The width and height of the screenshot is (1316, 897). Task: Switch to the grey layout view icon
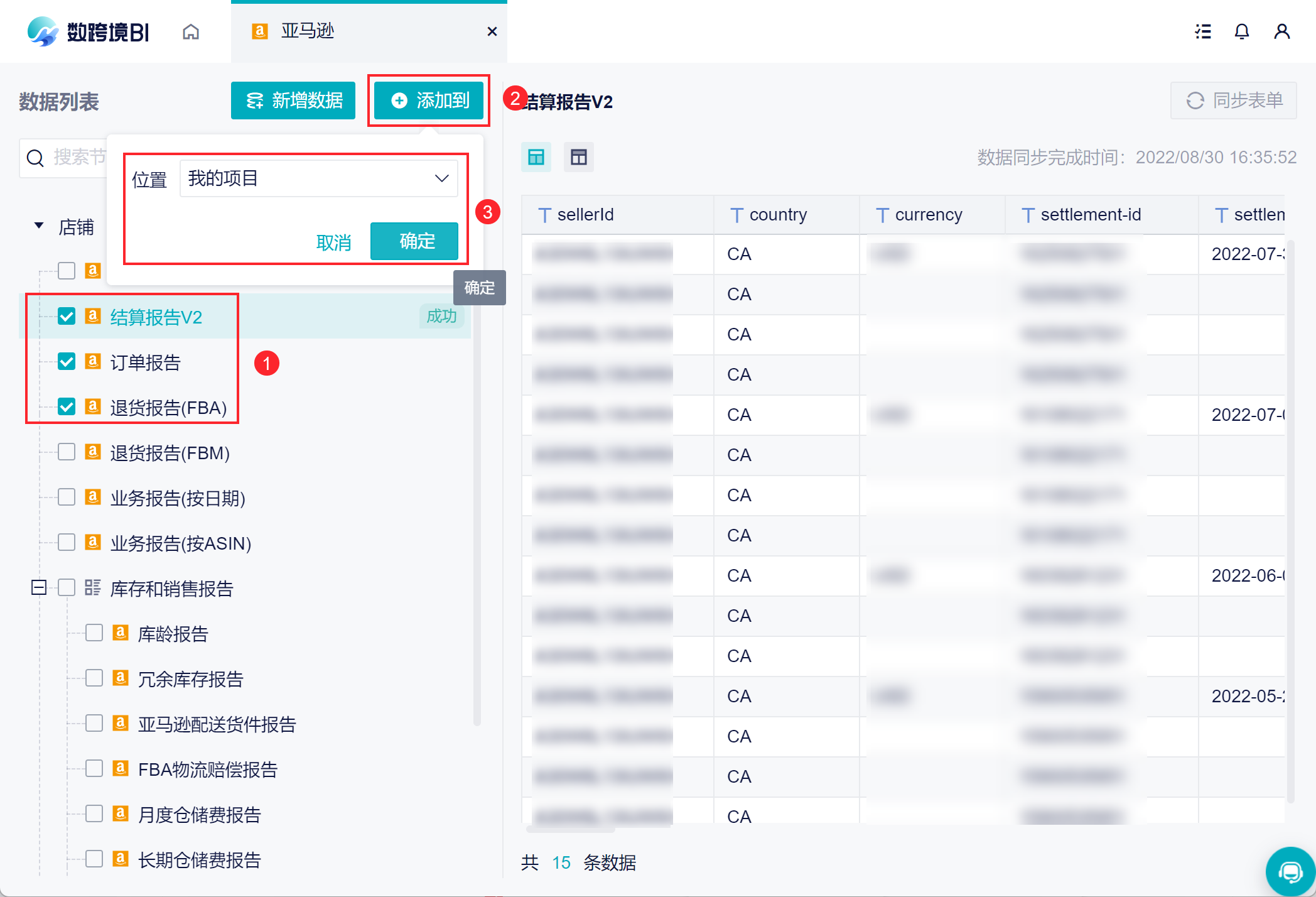coord(578,157)
